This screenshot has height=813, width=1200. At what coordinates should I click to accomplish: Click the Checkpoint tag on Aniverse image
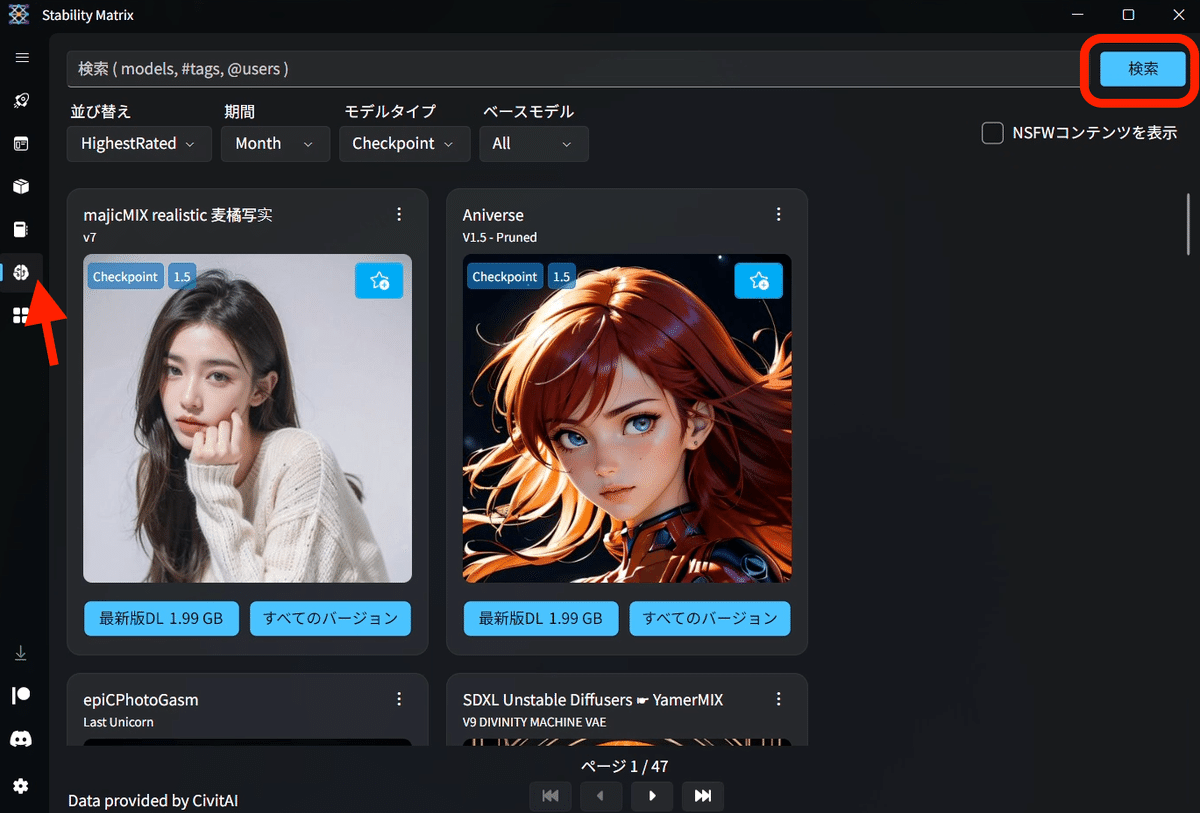(505, 277)
